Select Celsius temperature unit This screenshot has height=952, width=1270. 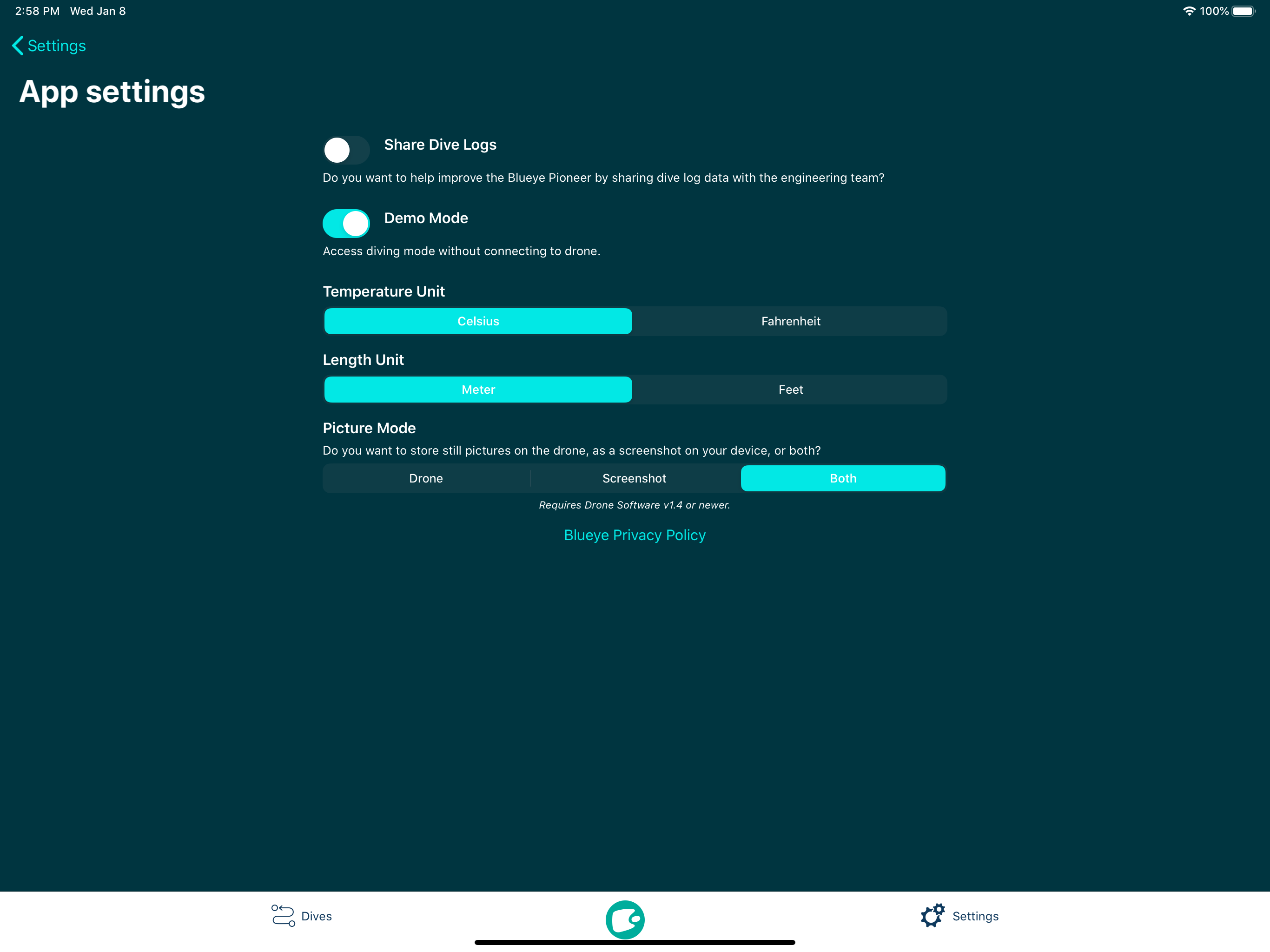[x=478, y=321]
